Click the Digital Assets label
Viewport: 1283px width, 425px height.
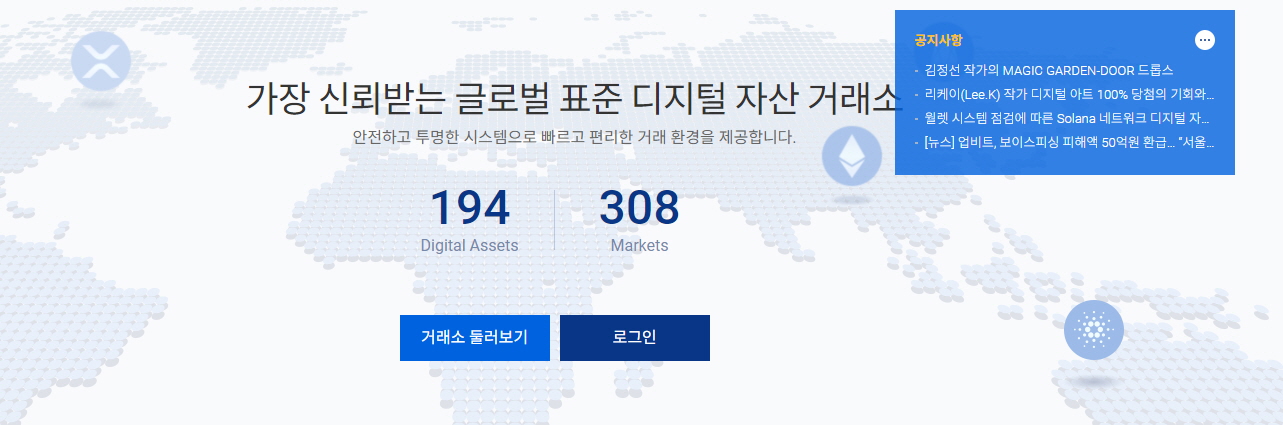click(x=470, y=245)
